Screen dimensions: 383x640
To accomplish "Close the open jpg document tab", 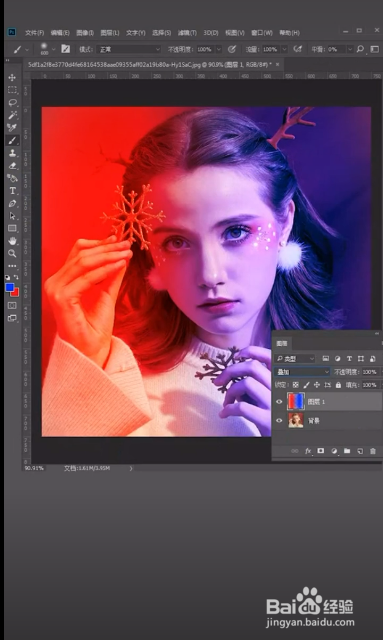I will click(278, 64).
